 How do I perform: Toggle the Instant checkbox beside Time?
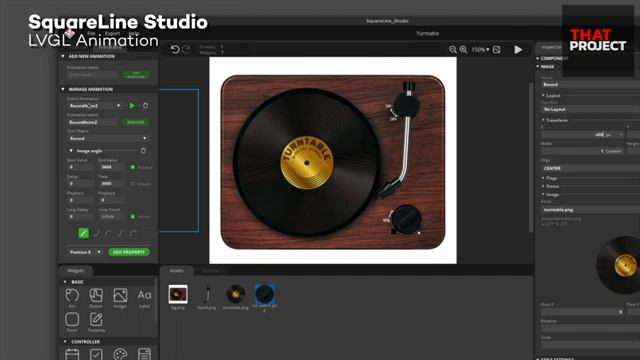click(133, 184)
